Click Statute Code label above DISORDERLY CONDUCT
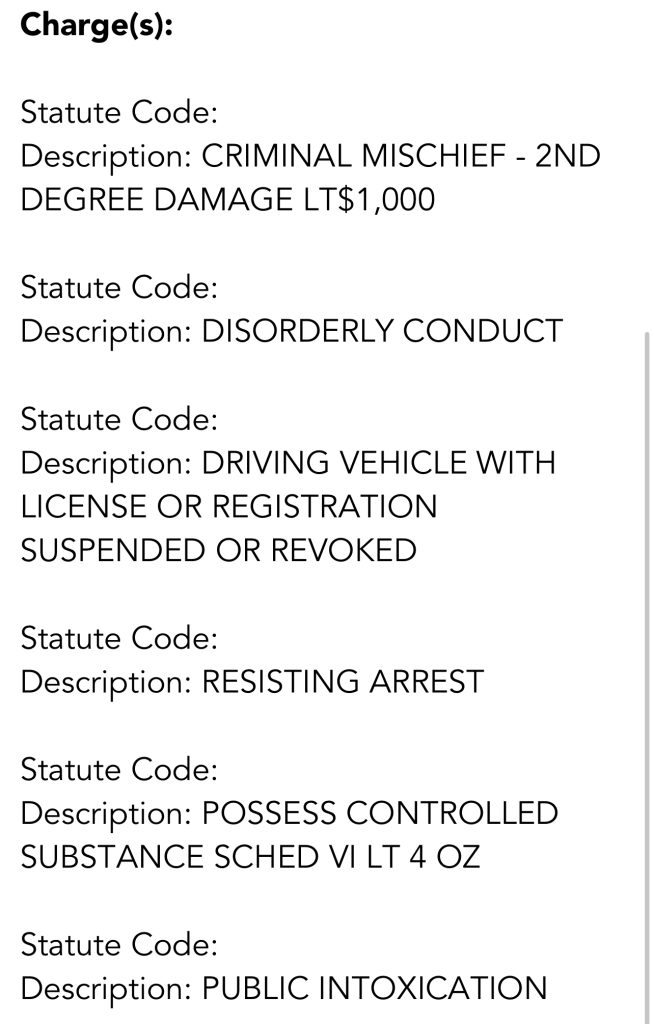 coord(119,288)
